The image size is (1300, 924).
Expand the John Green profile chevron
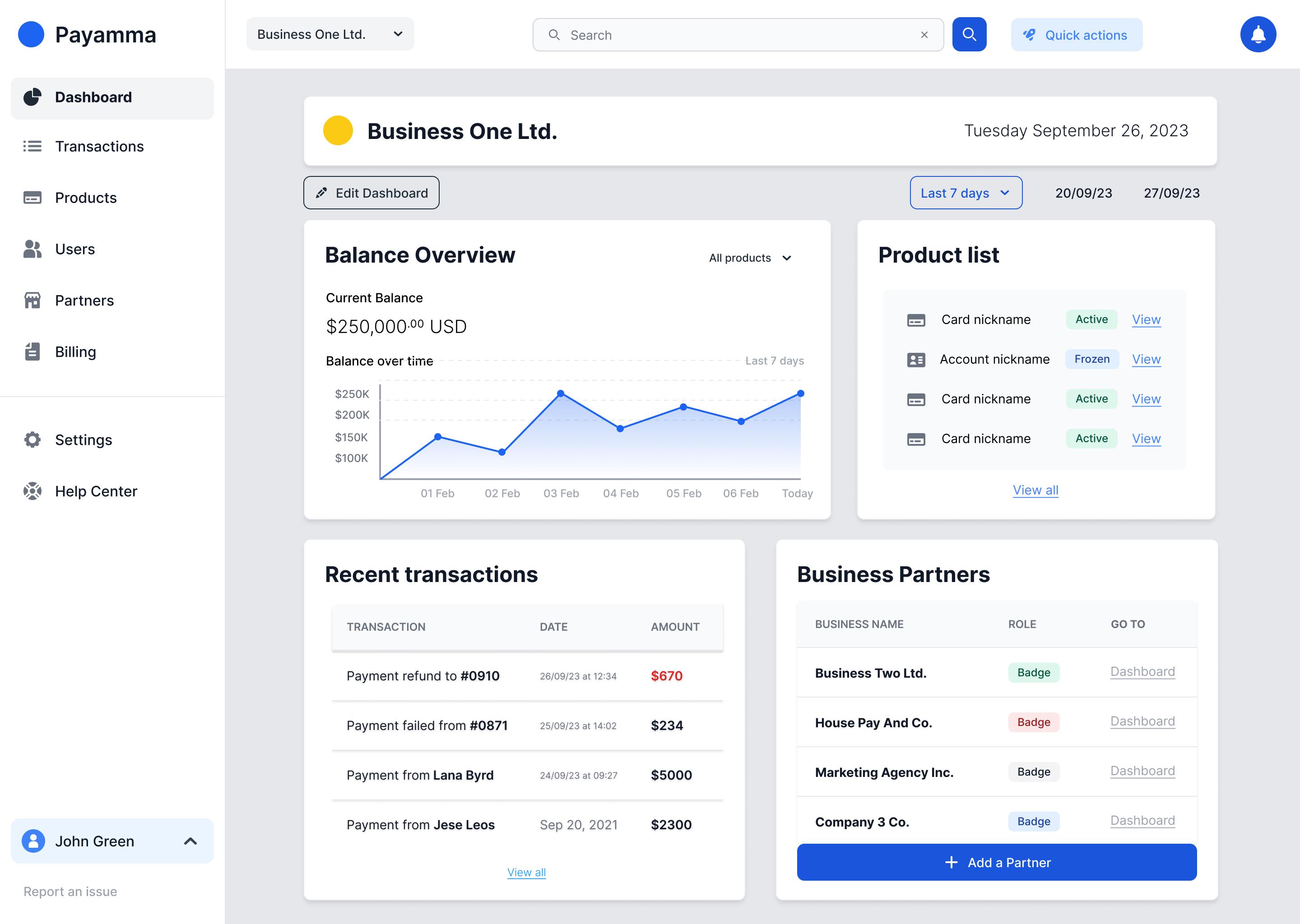coord(190,841)
